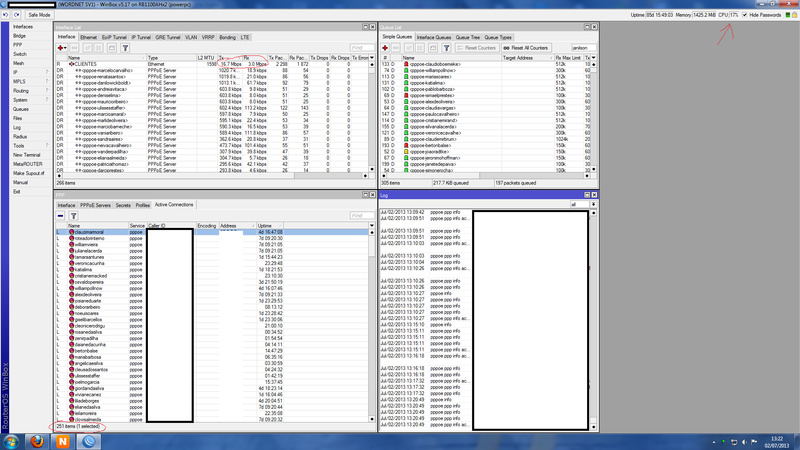Click the enable (checkmark) icon in Queue List toolbar
Image resolution: width=800 pixels, height=450 pixels.
tap(409, 48)
